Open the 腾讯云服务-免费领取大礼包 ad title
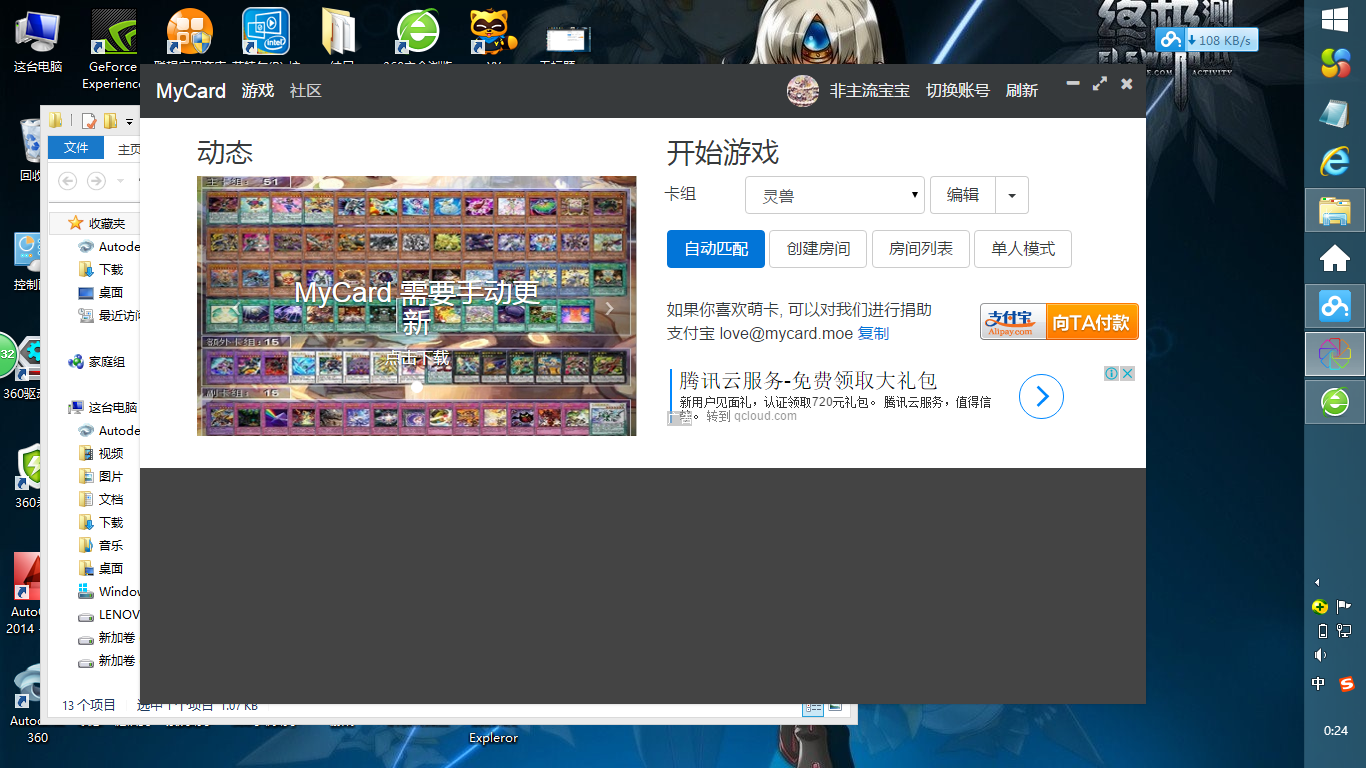This screenshot has width=1366, height=768. click(x=808, y=380)
